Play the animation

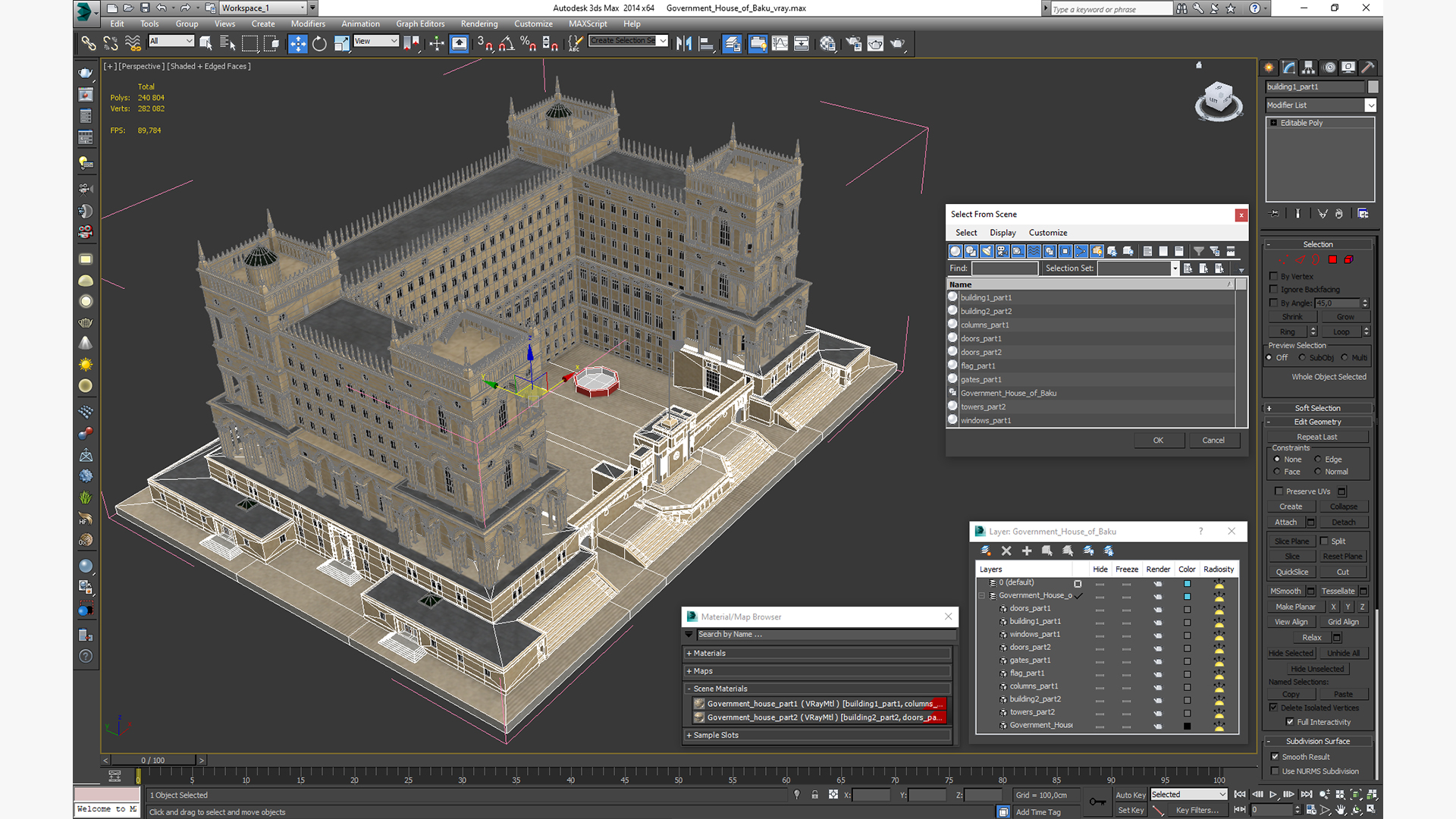tap(1273, 795)
